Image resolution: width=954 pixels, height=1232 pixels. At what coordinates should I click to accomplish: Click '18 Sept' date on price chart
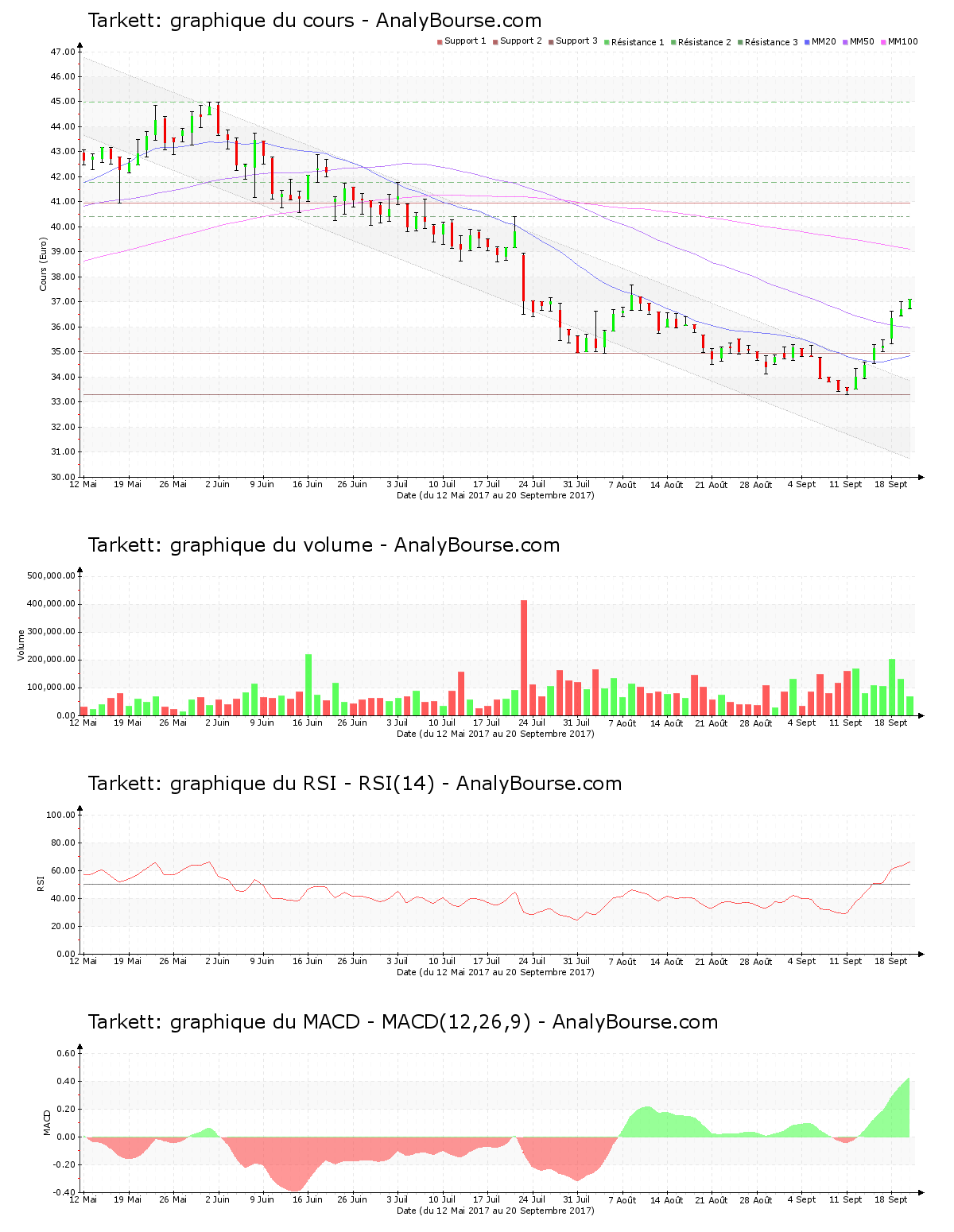(x=890, y=484)
